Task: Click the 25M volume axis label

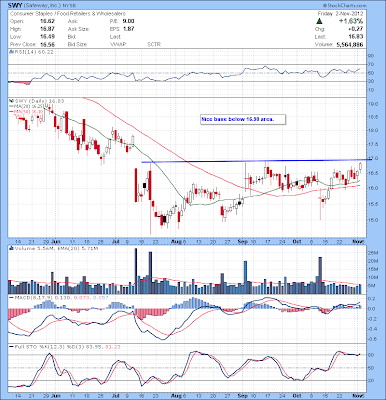Action: click(x=374, y=253)
